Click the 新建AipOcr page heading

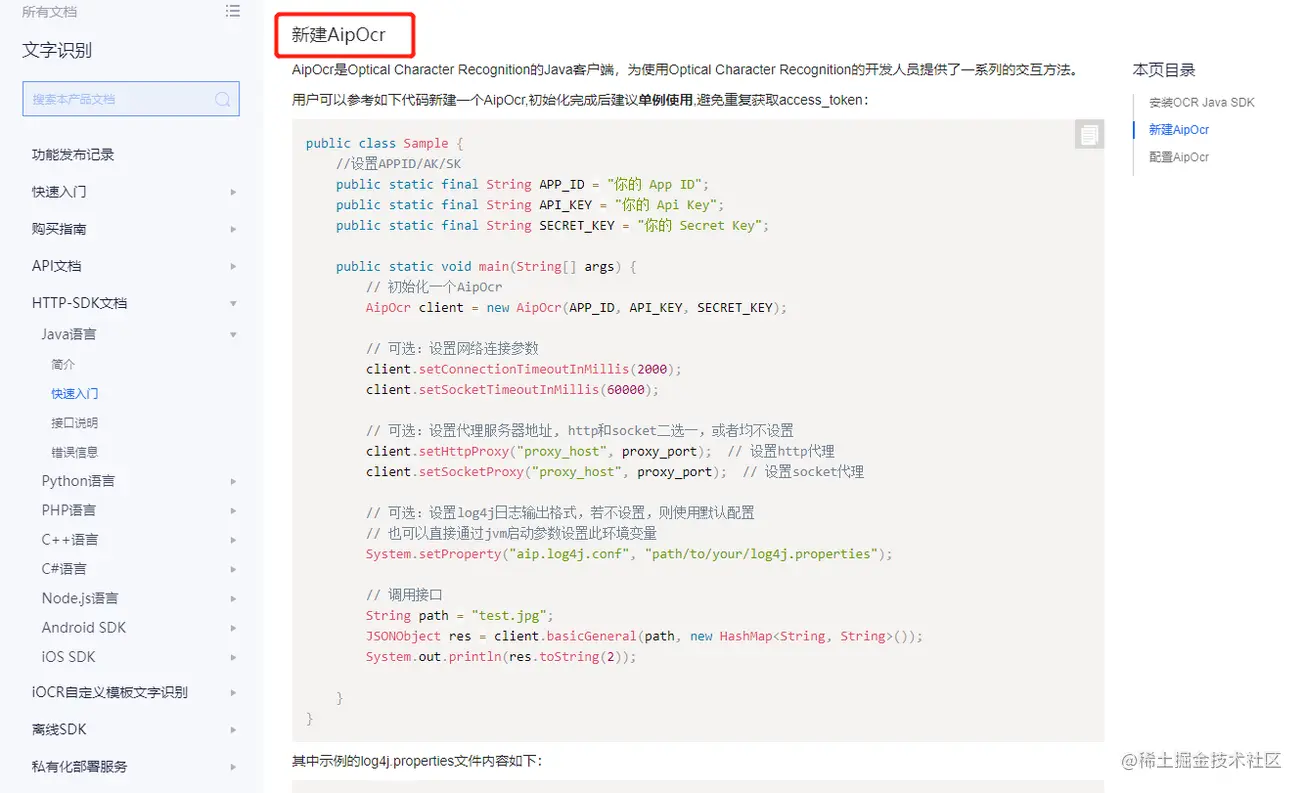pos(339,35)
